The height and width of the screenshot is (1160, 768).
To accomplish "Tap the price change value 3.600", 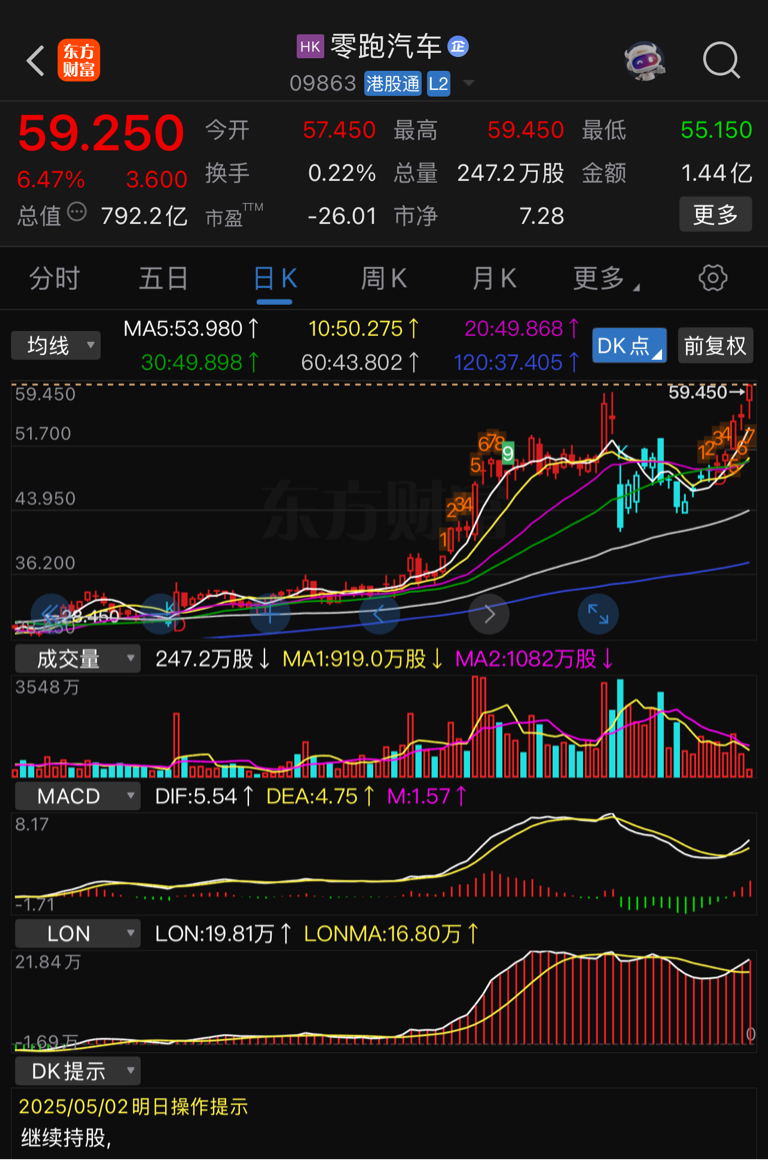I will [x=156, y=179].
